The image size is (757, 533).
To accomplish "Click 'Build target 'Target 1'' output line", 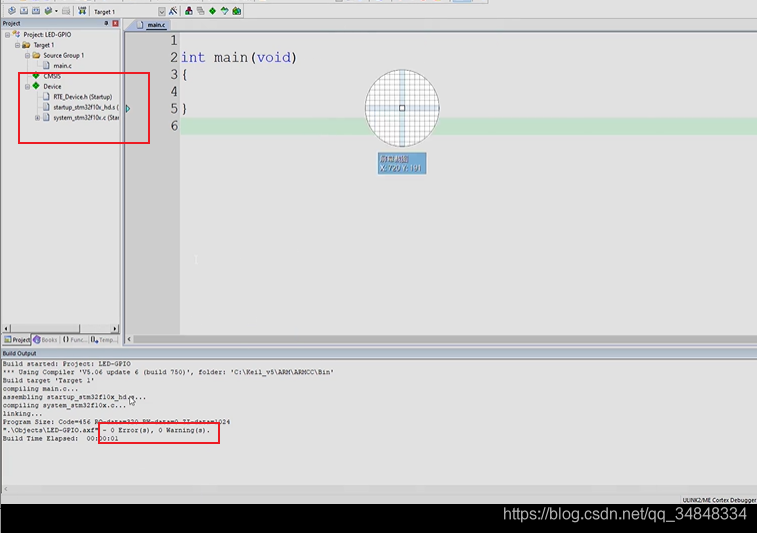I will 49,380.
